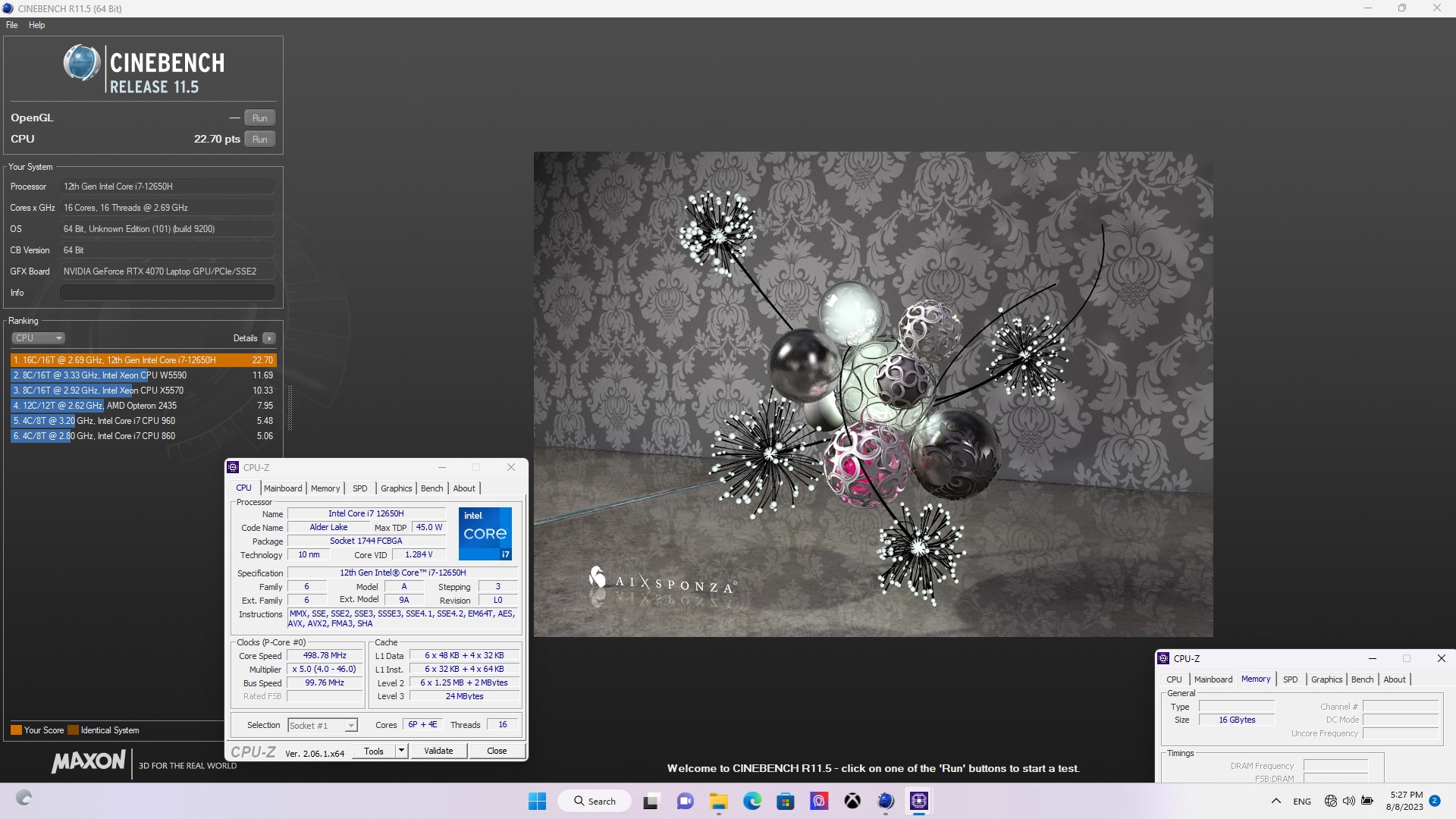
Task: Click the Multiplier value x 5.0
Action: pyautogui.click(x=325, y=670)
